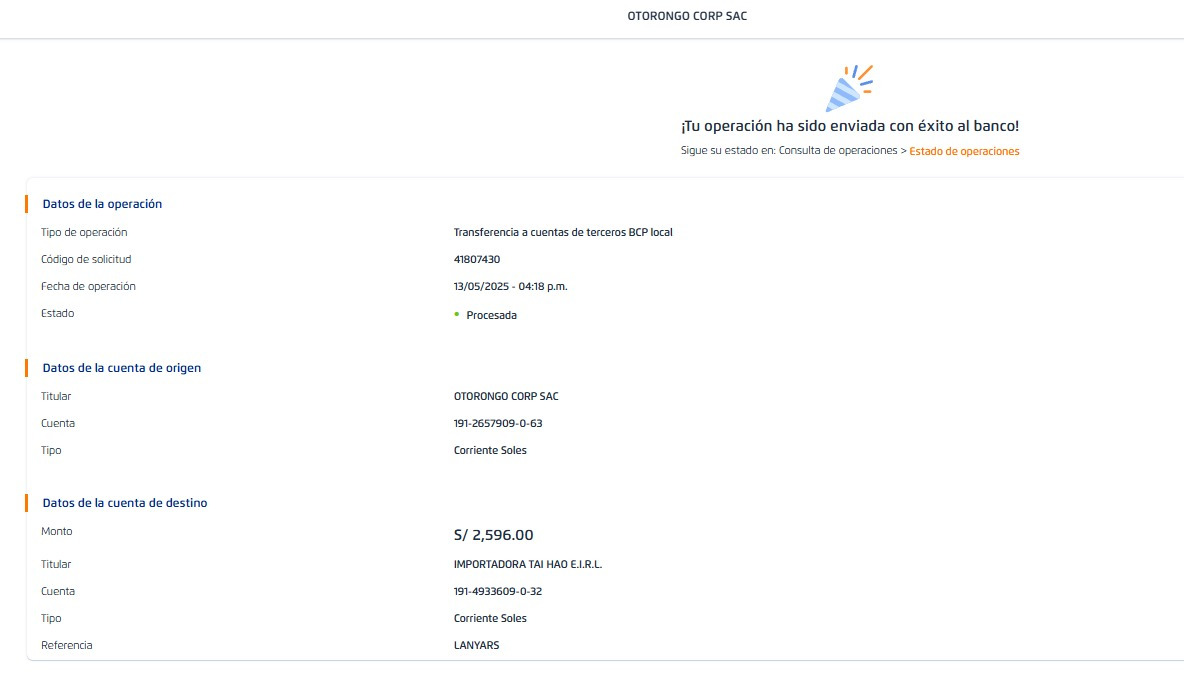Click the orange marker beside Datos de la operación
This screenshot has width=1184, height=685.
(27, 204)
